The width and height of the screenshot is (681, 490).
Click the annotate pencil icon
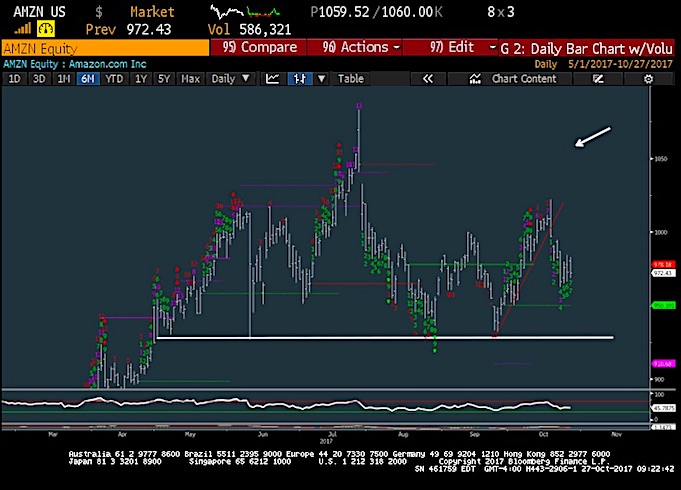(x=598, y=79)
